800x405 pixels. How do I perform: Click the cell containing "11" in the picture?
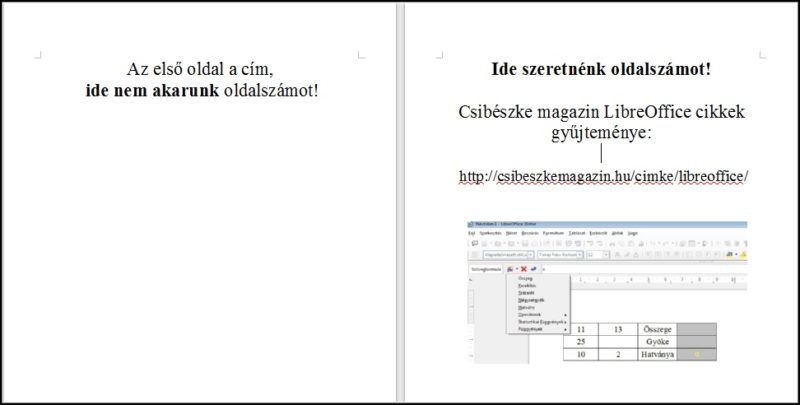[x=581, y=330]
